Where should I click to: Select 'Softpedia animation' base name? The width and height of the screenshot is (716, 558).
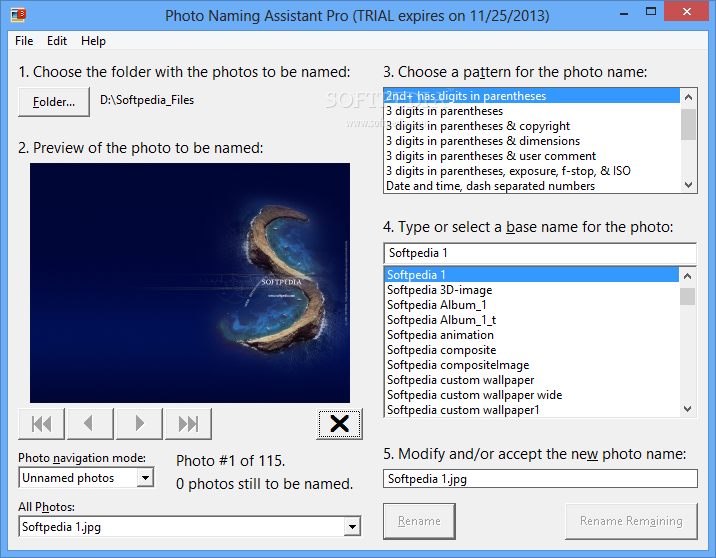pos(440,335)
